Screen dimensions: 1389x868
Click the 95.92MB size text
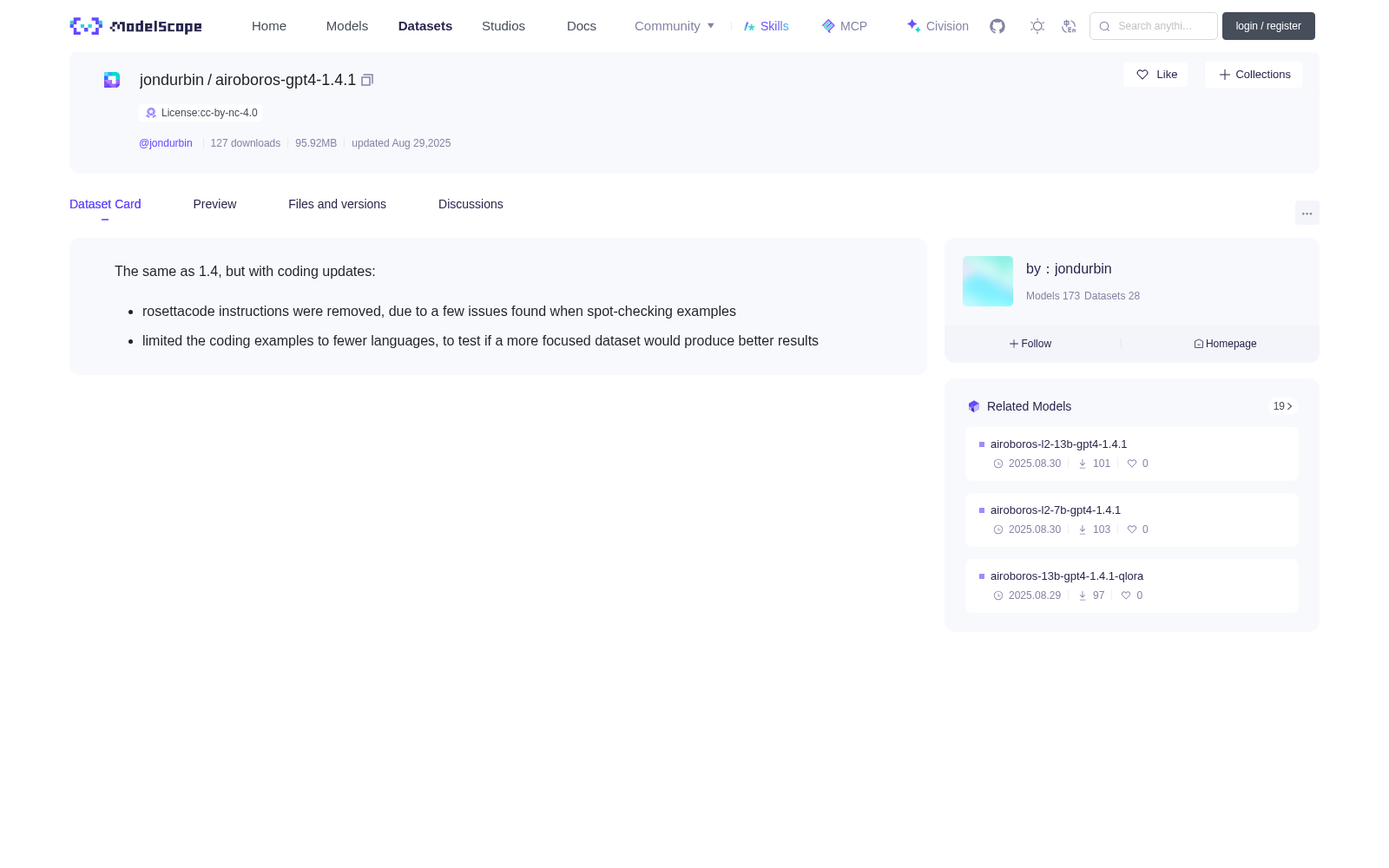click(316, 143)
